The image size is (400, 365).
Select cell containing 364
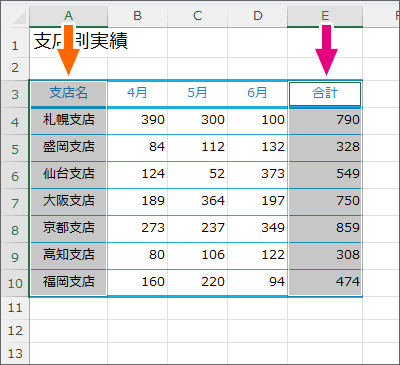[x=198, y=202]
